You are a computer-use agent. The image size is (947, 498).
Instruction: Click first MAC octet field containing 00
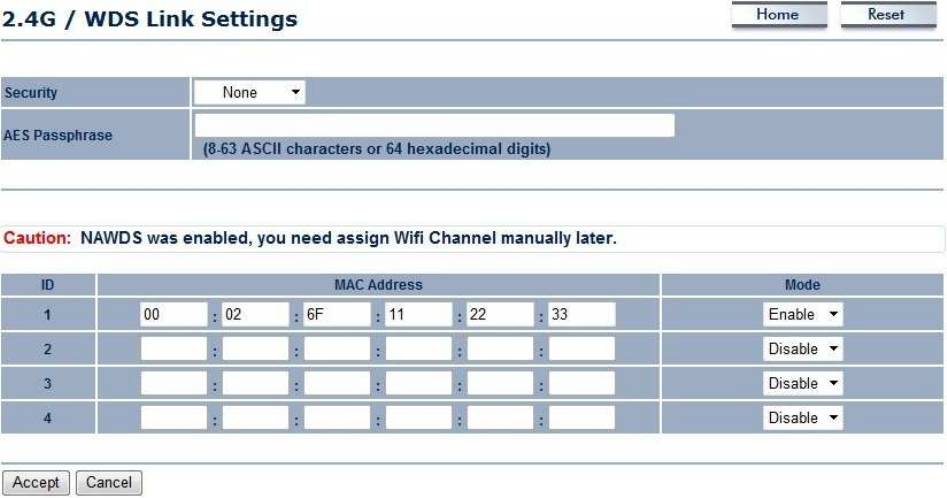(x=174, y=314)
